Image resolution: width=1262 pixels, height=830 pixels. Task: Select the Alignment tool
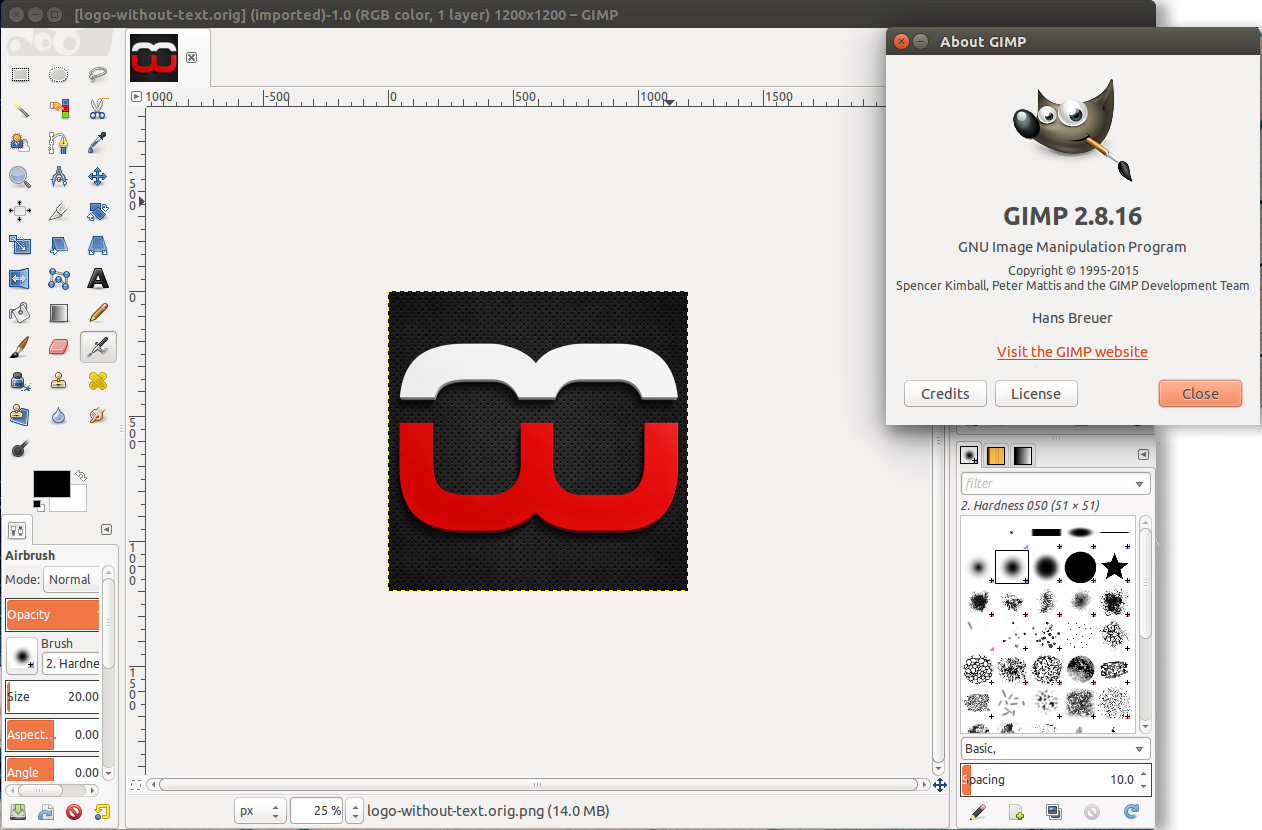coord(20,211)
